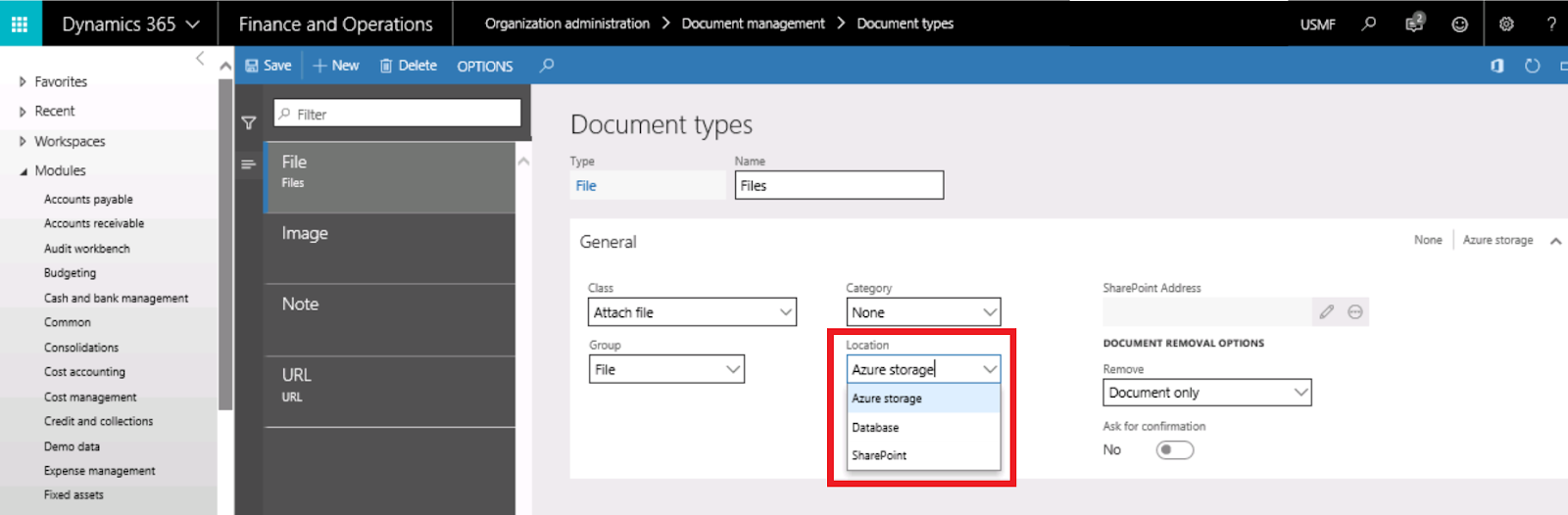The height and width of the screenshot is (515, 1568).
Task: Toggle the Ask for confirmation switch
Action: (x=1174, y=450)
